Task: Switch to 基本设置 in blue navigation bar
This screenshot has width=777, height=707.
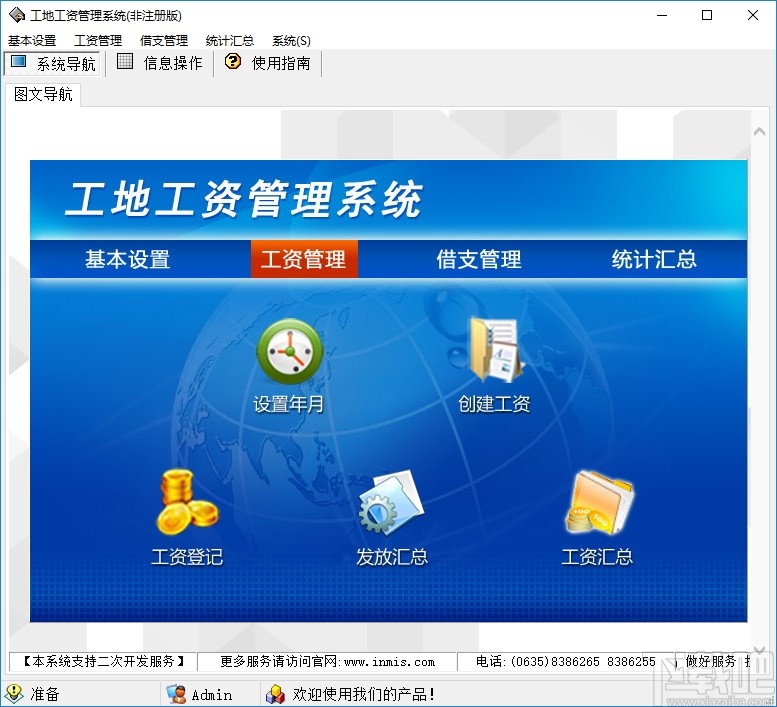Action: click(x=127, y=259)
